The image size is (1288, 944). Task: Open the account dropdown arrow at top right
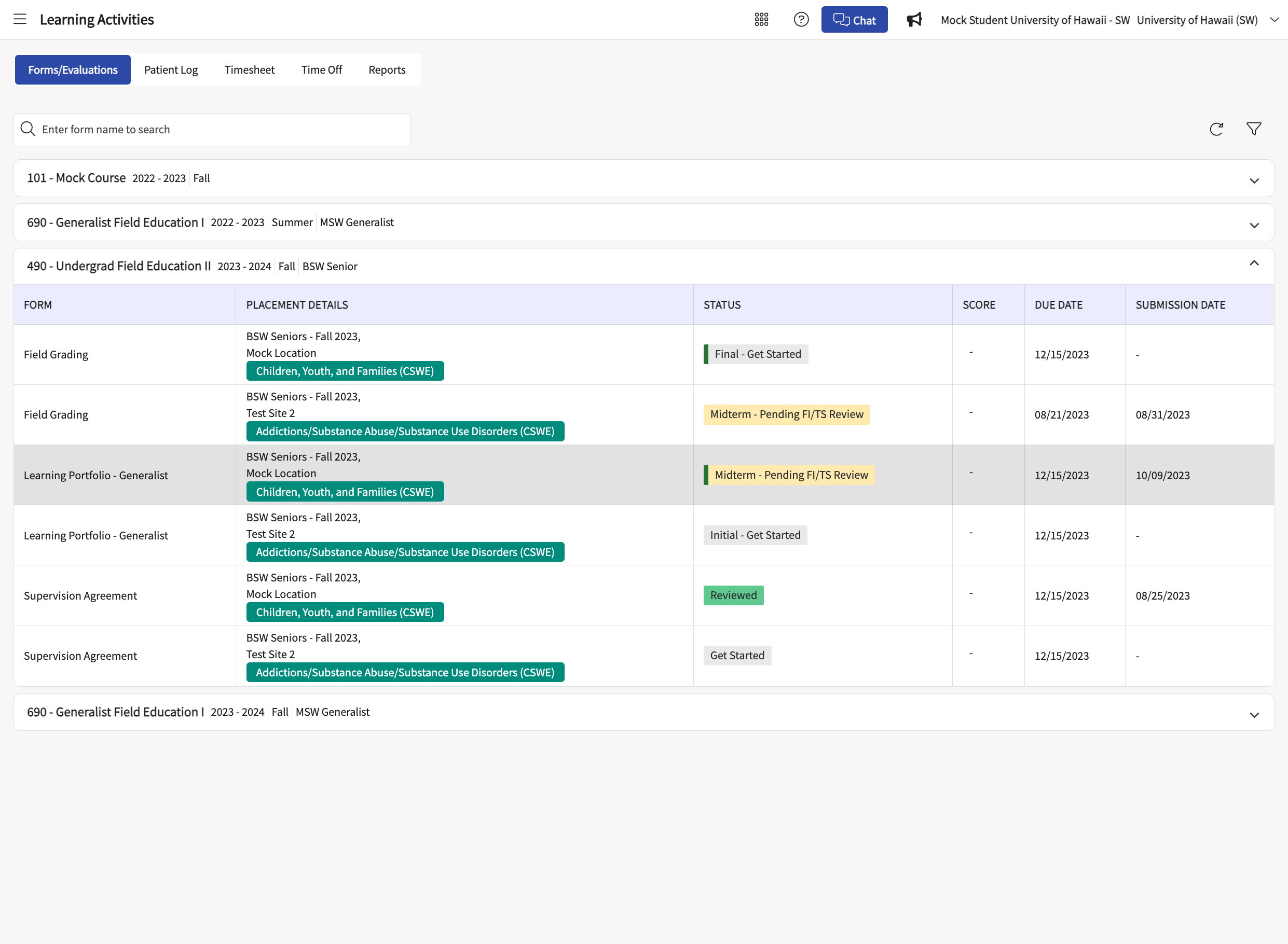click(1275, 19)
